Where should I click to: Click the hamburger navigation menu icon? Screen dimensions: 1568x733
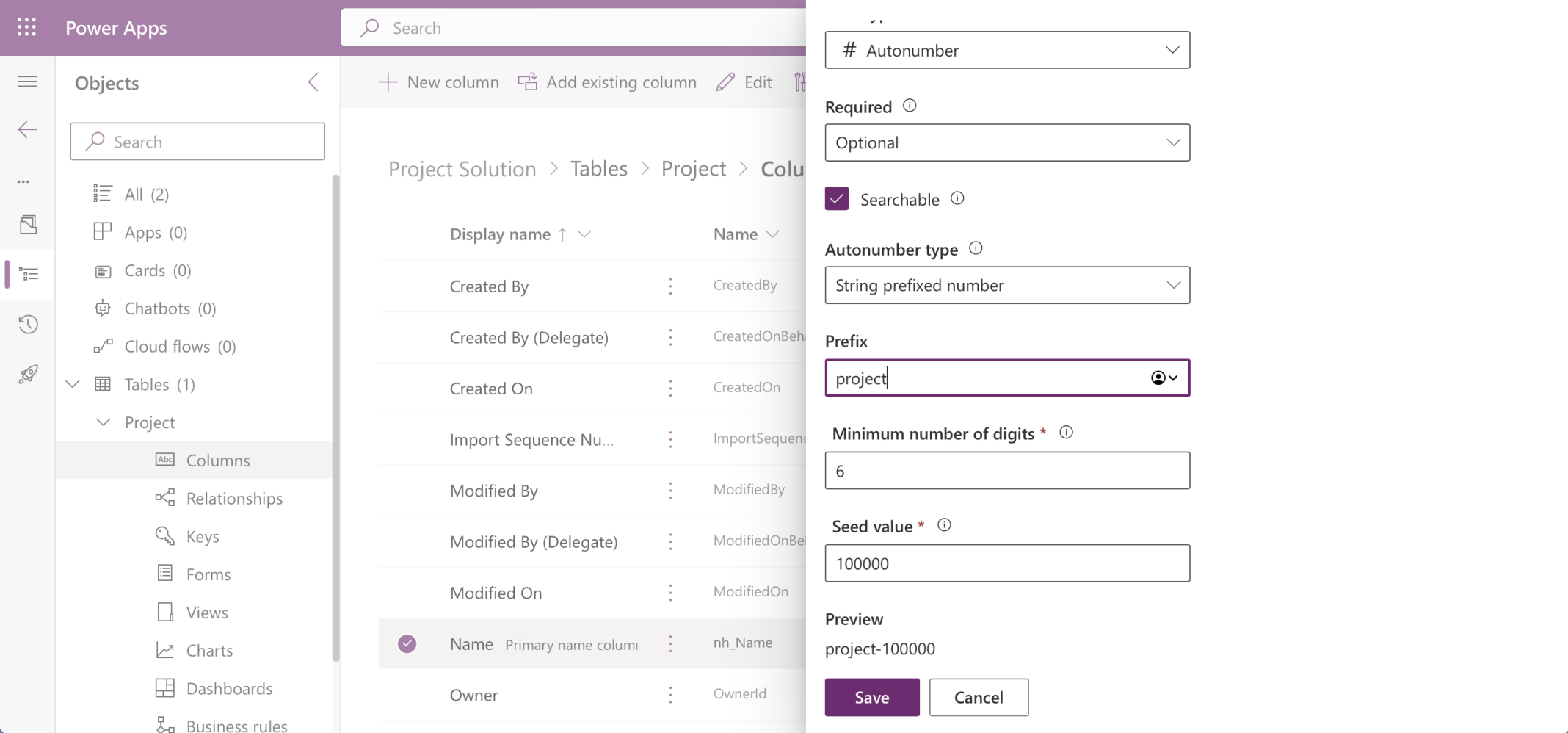27,82
